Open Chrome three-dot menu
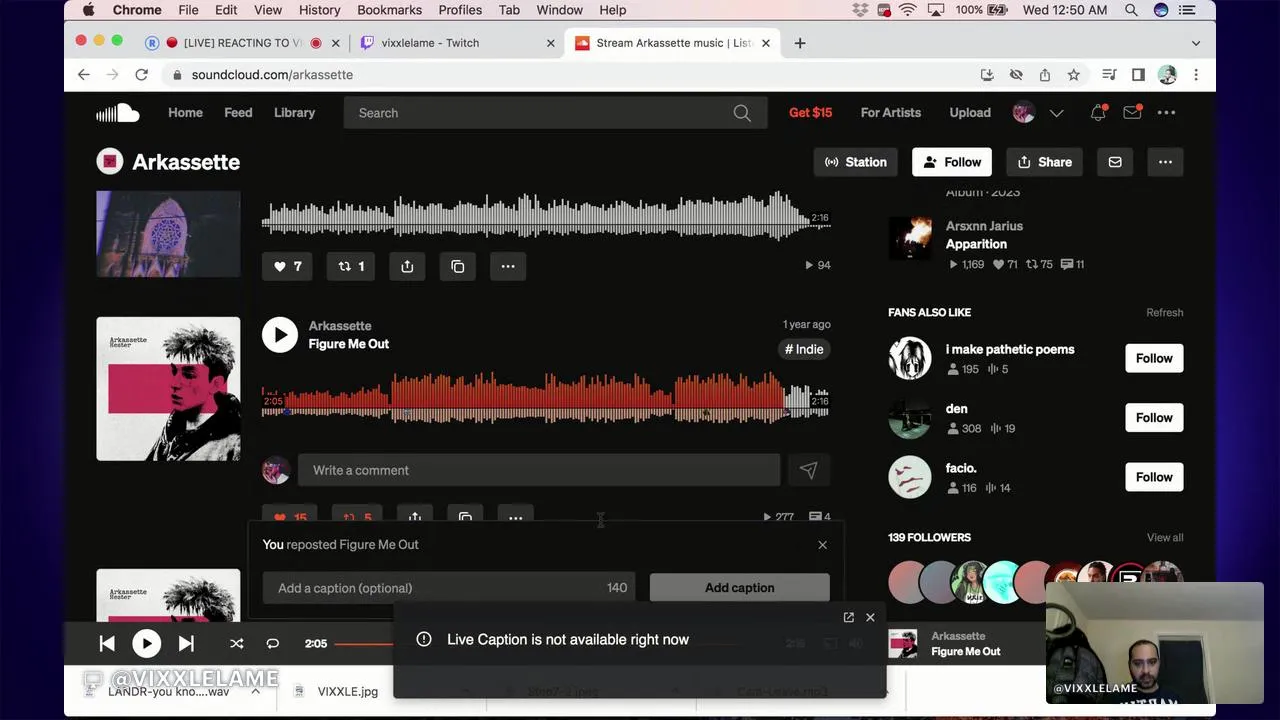The height and width of the screenshot is (720, 1280). click(x=1196, y=75)
